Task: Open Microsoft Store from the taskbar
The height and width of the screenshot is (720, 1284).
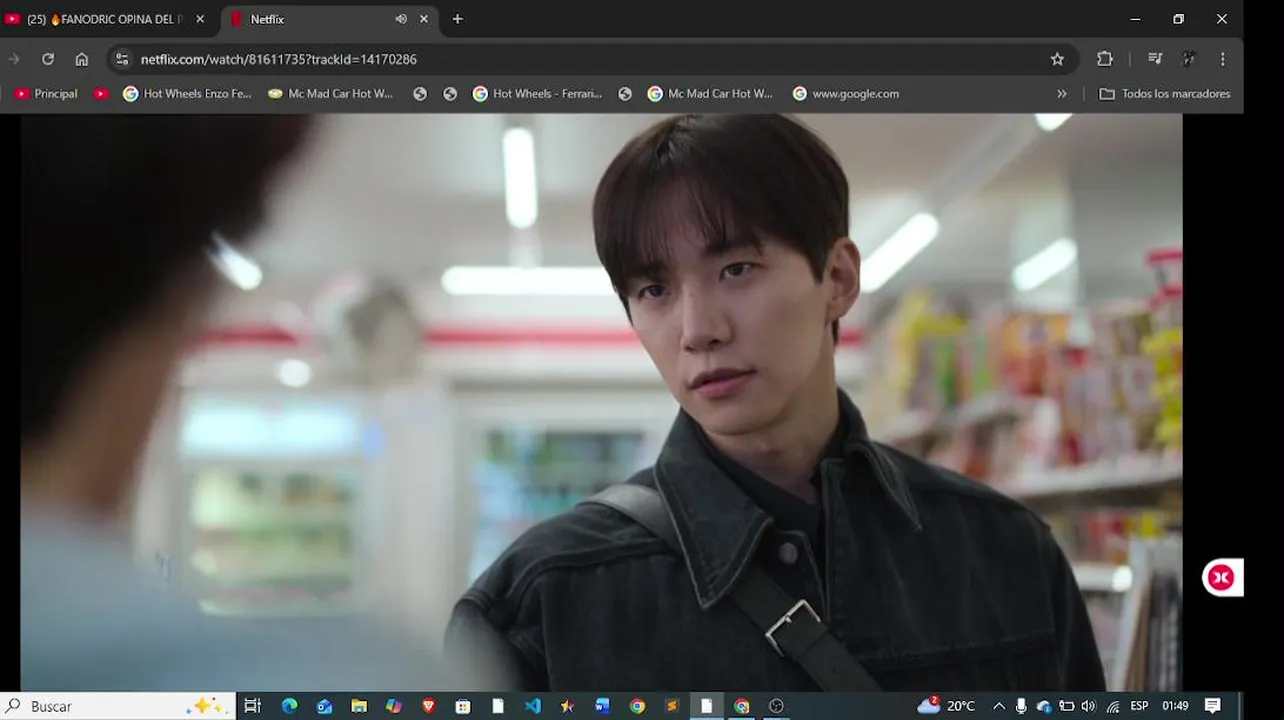Action: [463, 706]
